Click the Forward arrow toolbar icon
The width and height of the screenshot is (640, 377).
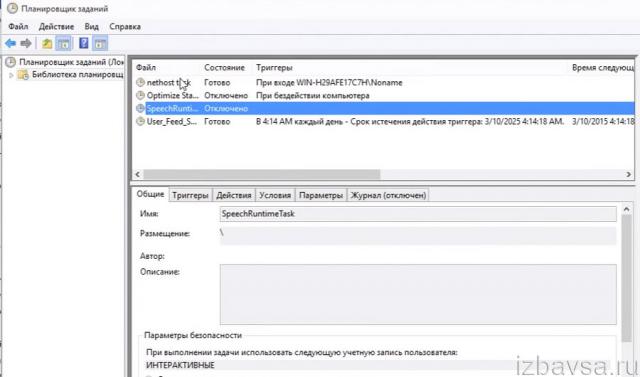[26, 43]
